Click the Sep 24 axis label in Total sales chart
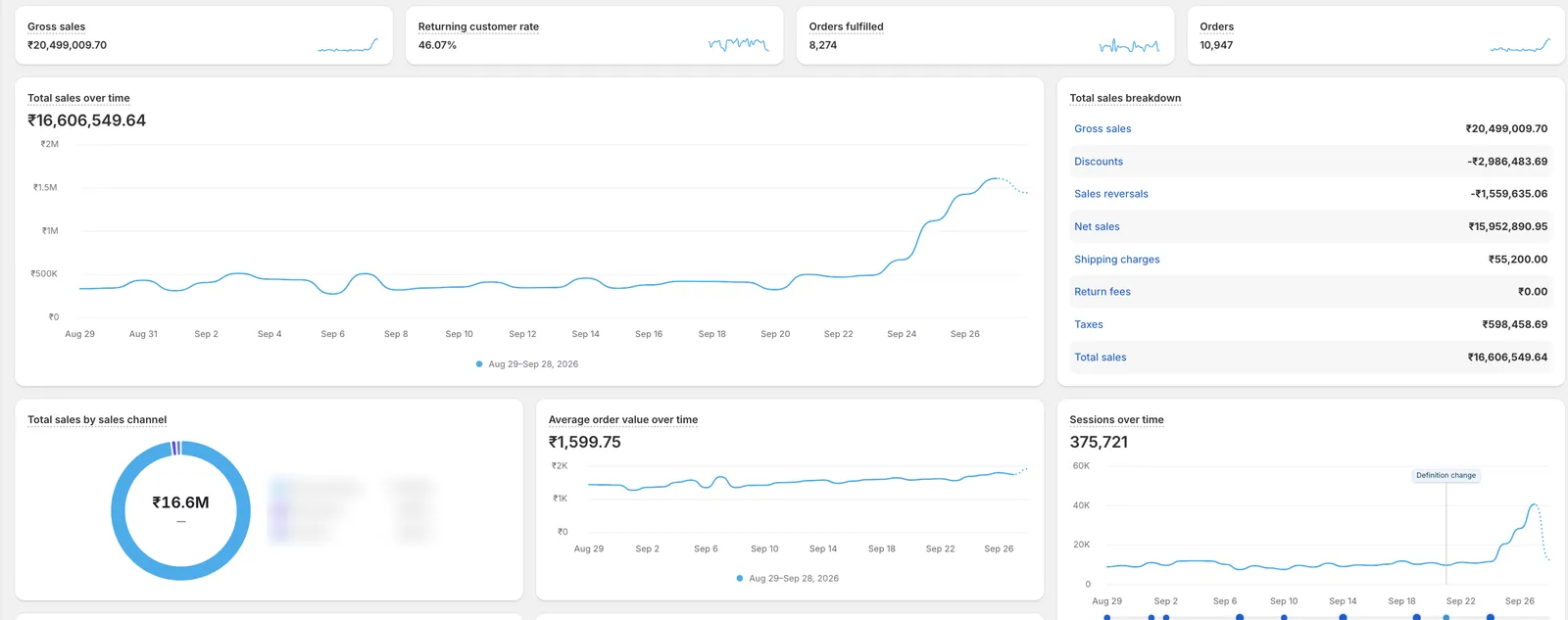Viewport: 1568px width, 620px height. [x=902, y=334]
